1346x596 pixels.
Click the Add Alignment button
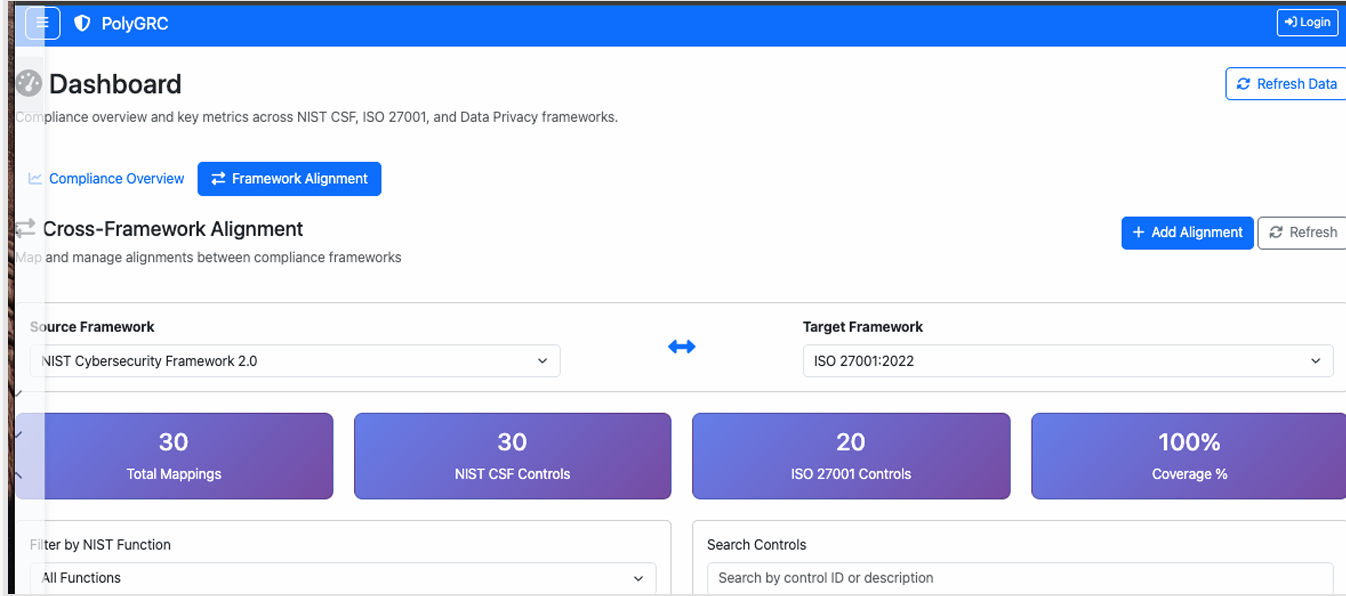click(x=1186, y=232)
